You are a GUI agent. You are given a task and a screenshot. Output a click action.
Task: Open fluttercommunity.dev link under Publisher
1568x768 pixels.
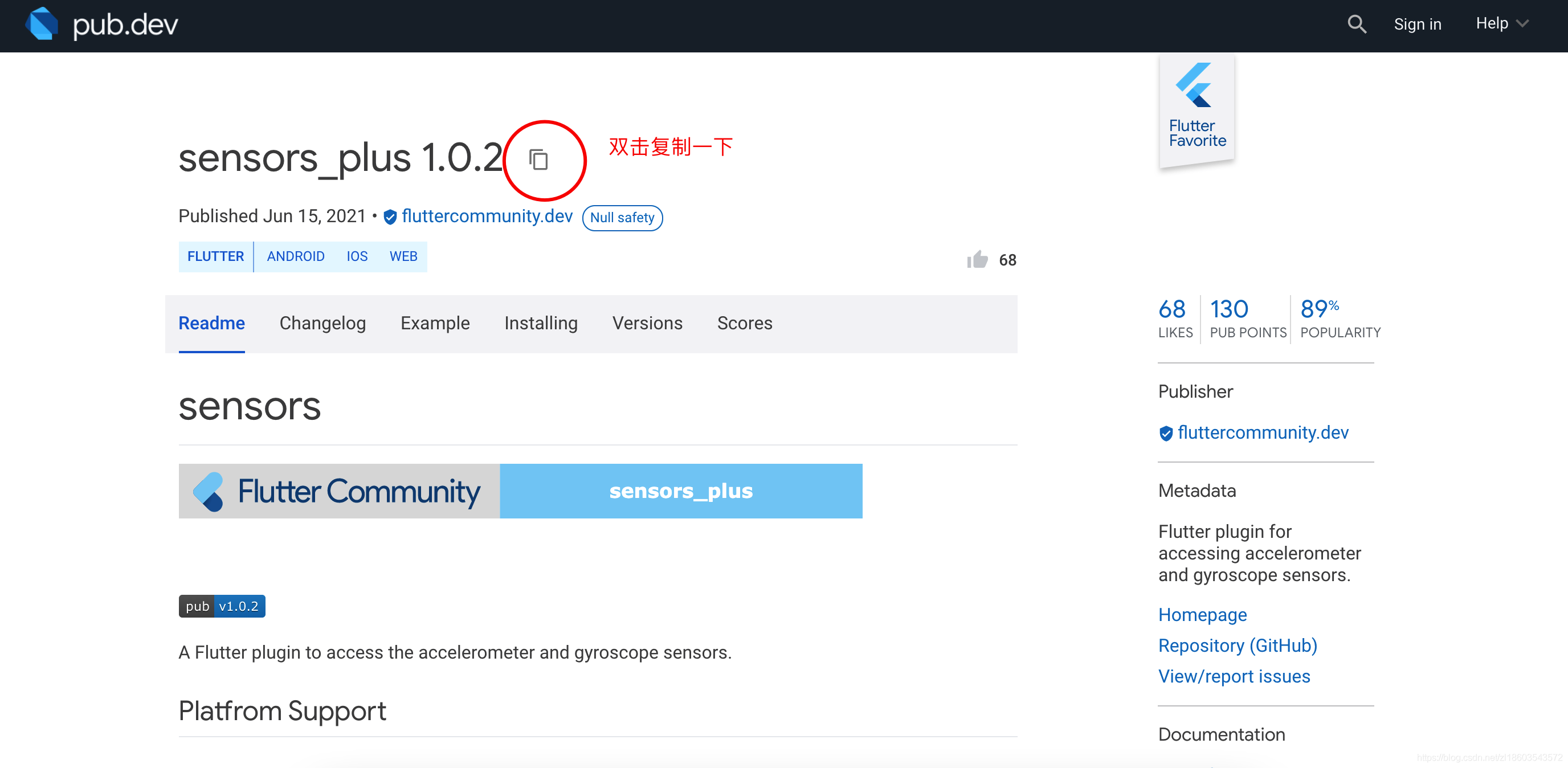coord(1263,432)
